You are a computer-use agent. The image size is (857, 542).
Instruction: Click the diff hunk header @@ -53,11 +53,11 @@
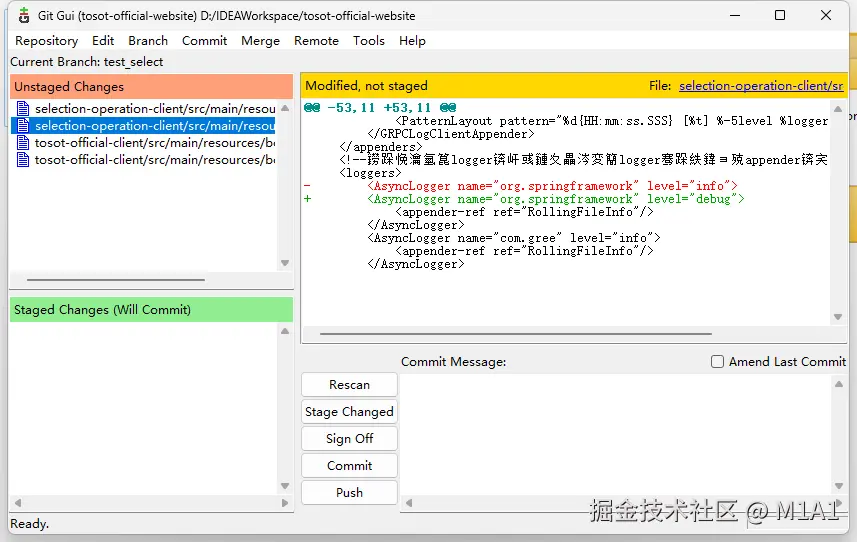pyautogui.click(x=380, y=108)
